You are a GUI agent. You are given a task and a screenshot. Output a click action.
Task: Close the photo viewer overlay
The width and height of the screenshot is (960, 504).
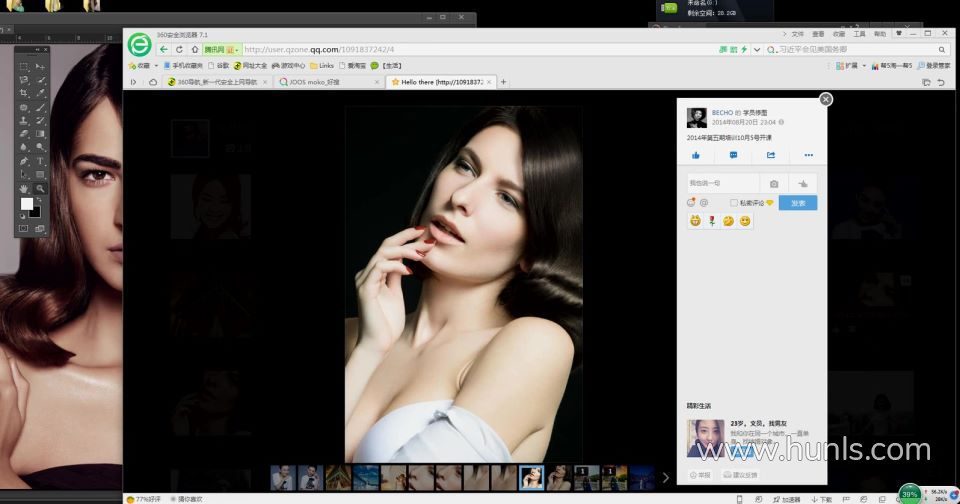click(x=826, y=99)
